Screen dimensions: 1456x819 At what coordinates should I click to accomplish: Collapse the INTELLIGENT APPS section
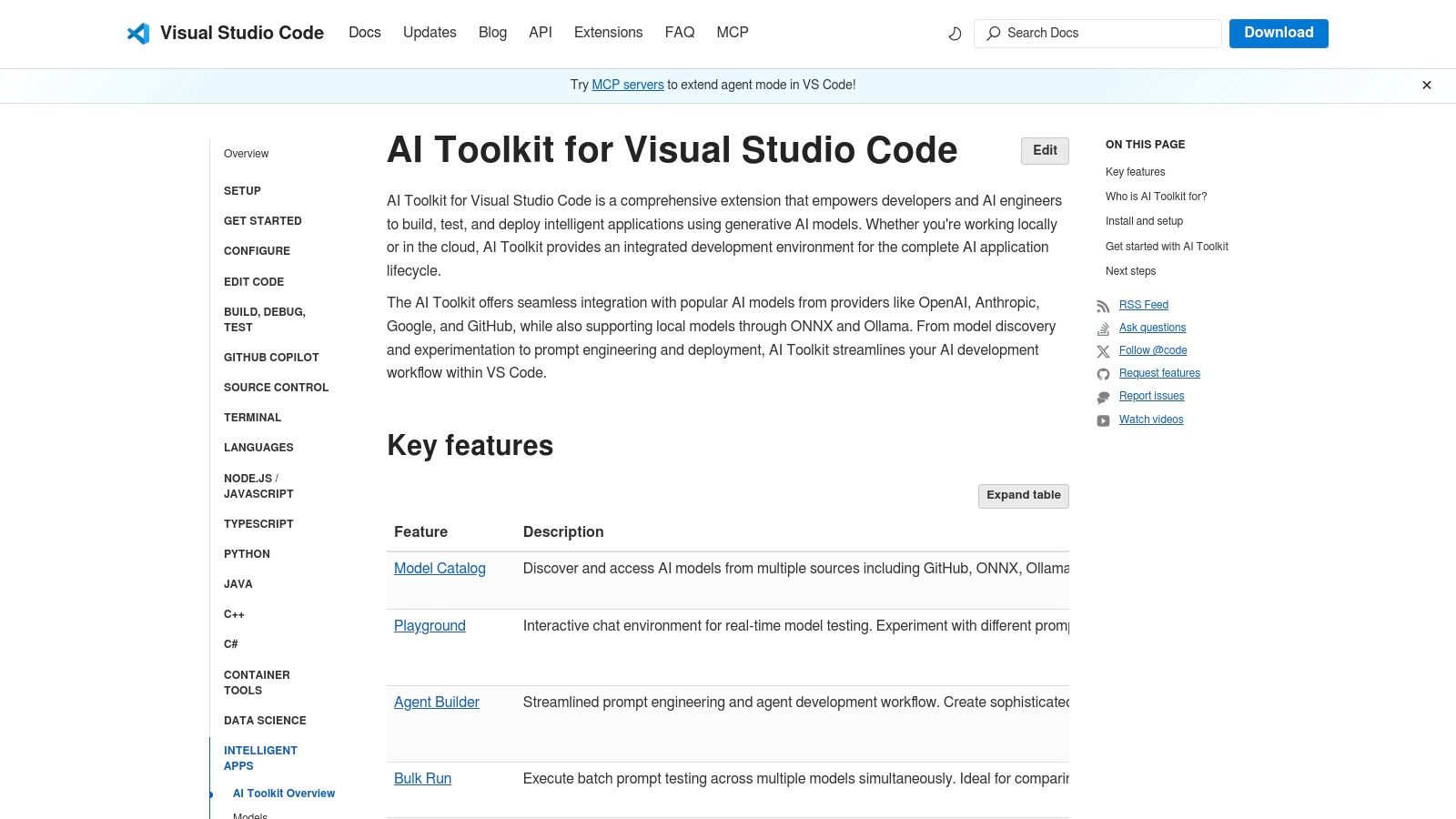pyautogui.click(x=260, y=758)
